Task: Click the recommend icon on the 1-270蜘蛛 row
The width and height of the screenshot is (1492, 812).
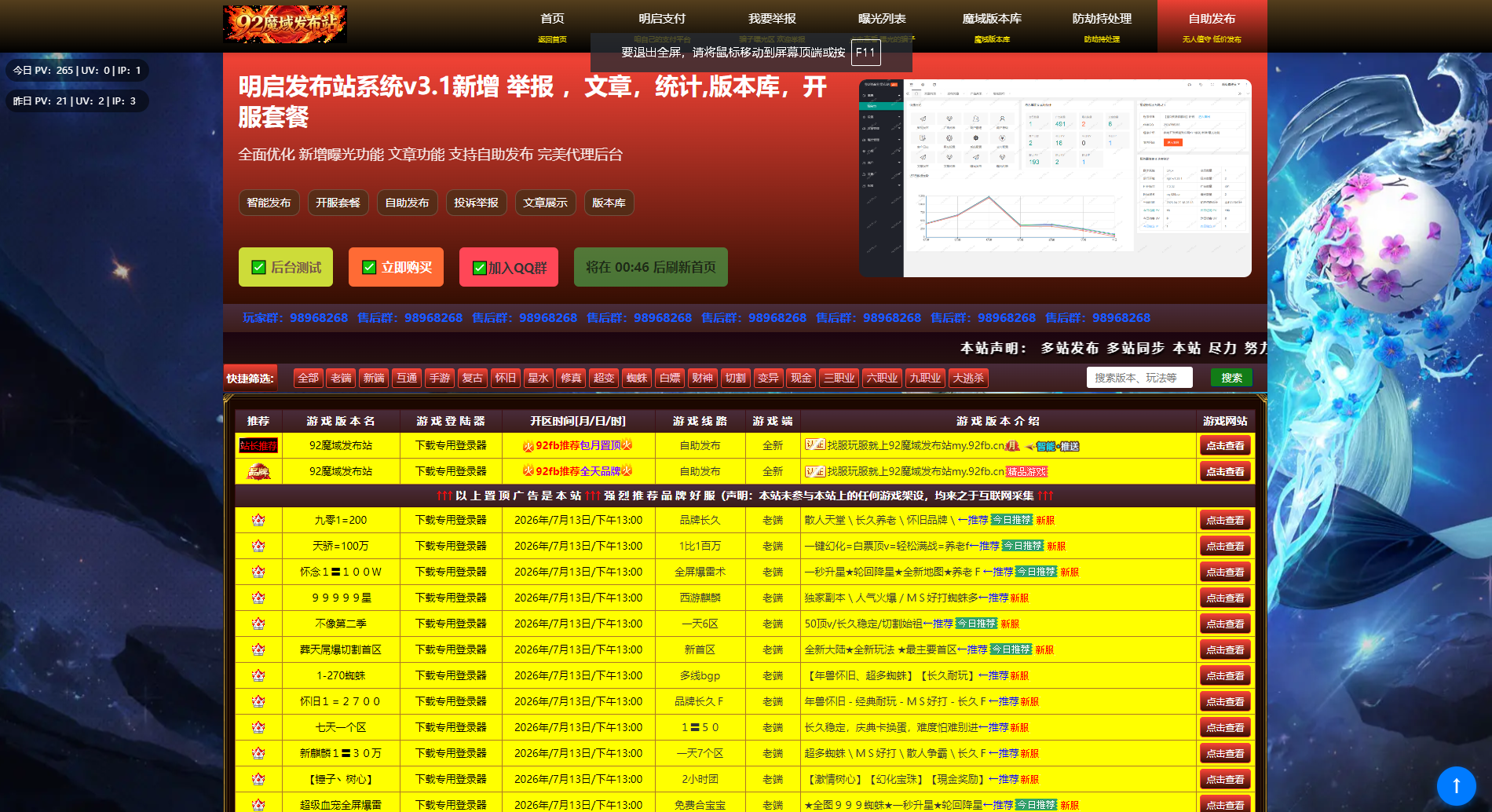Action: pos(258,675)
